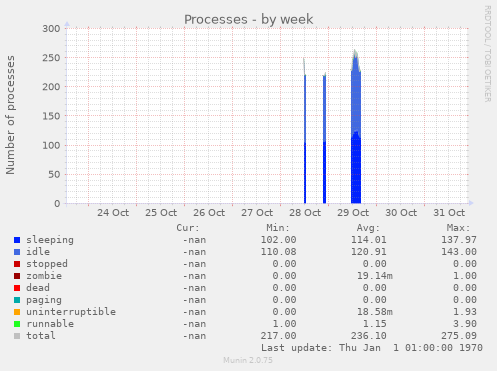The height and width of the screenshot is (371, 497).
Task: Click the uninterruptible legend color swatch
Action: coord(17,312)
